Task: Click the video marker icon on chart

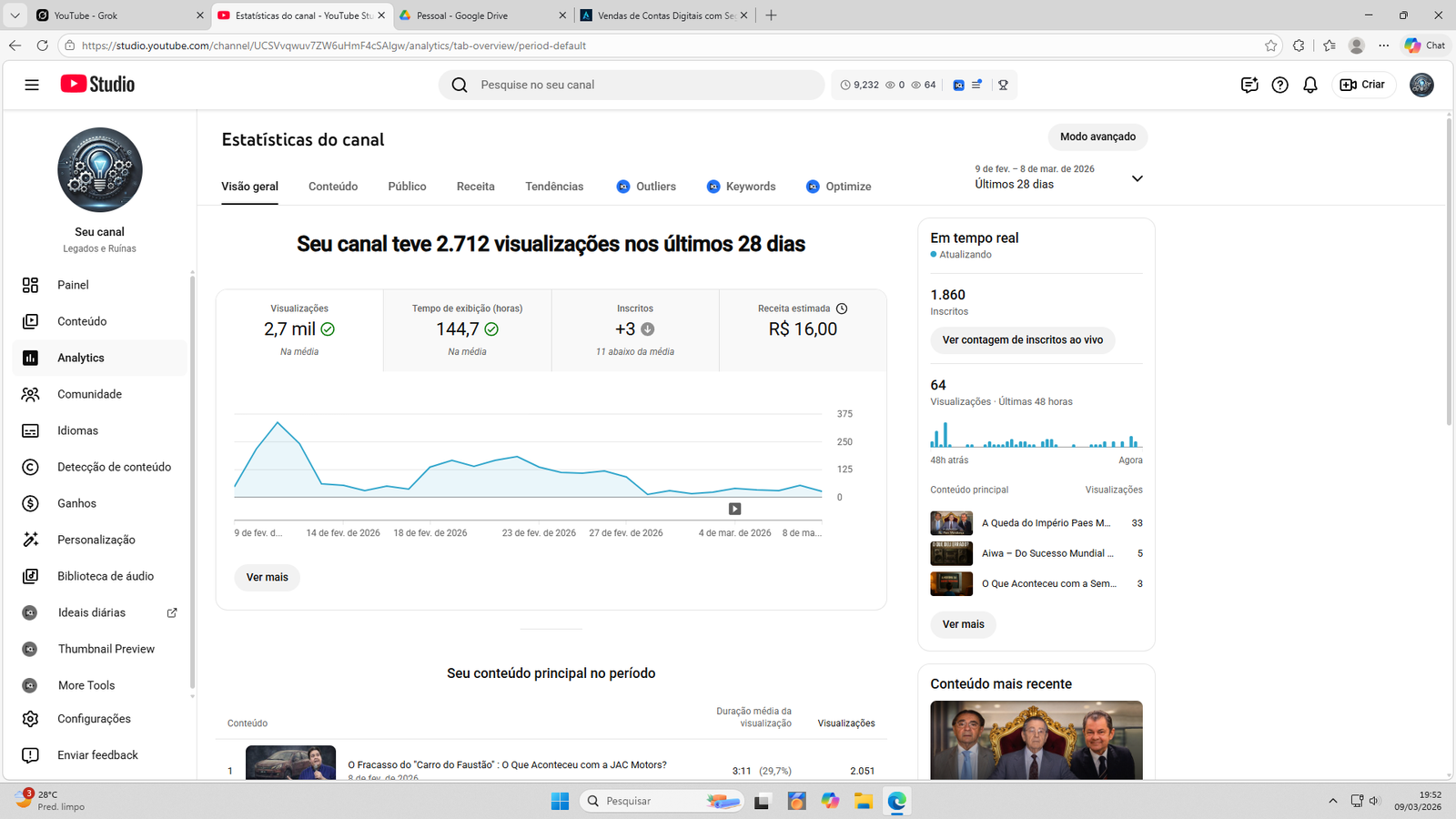Action: pos(734,509)
